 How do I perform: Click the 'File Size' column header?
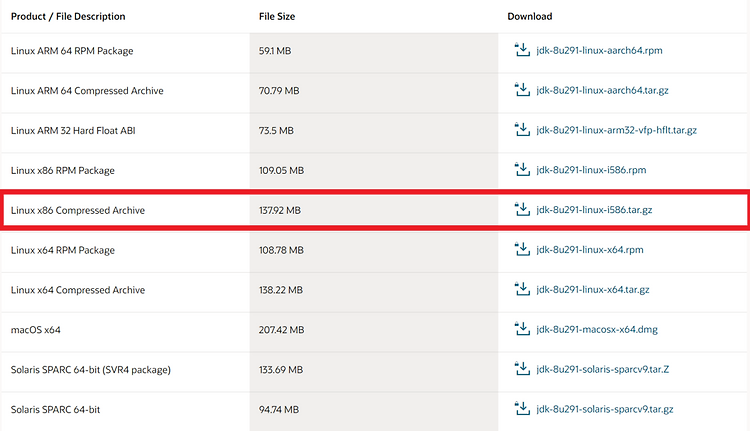(277, 17)
